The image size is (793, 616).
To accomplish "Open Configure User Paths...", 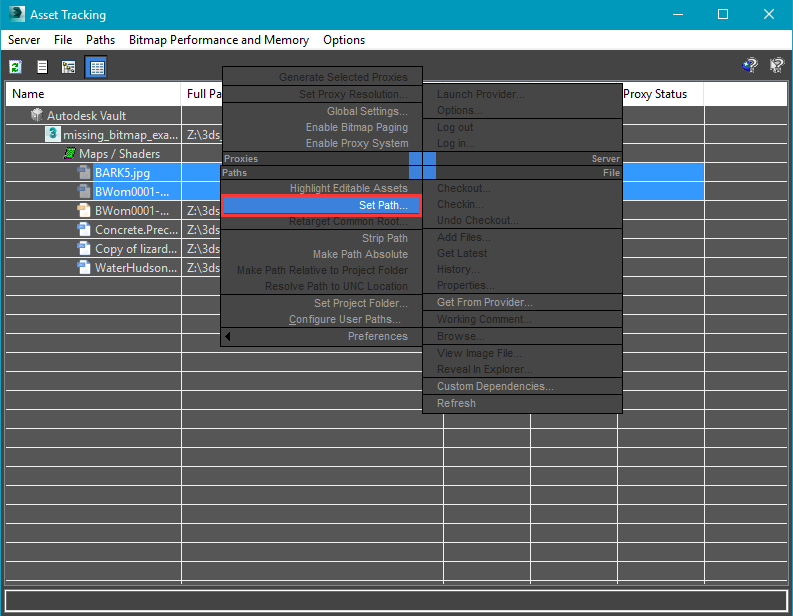I will (x=345, y=320).
